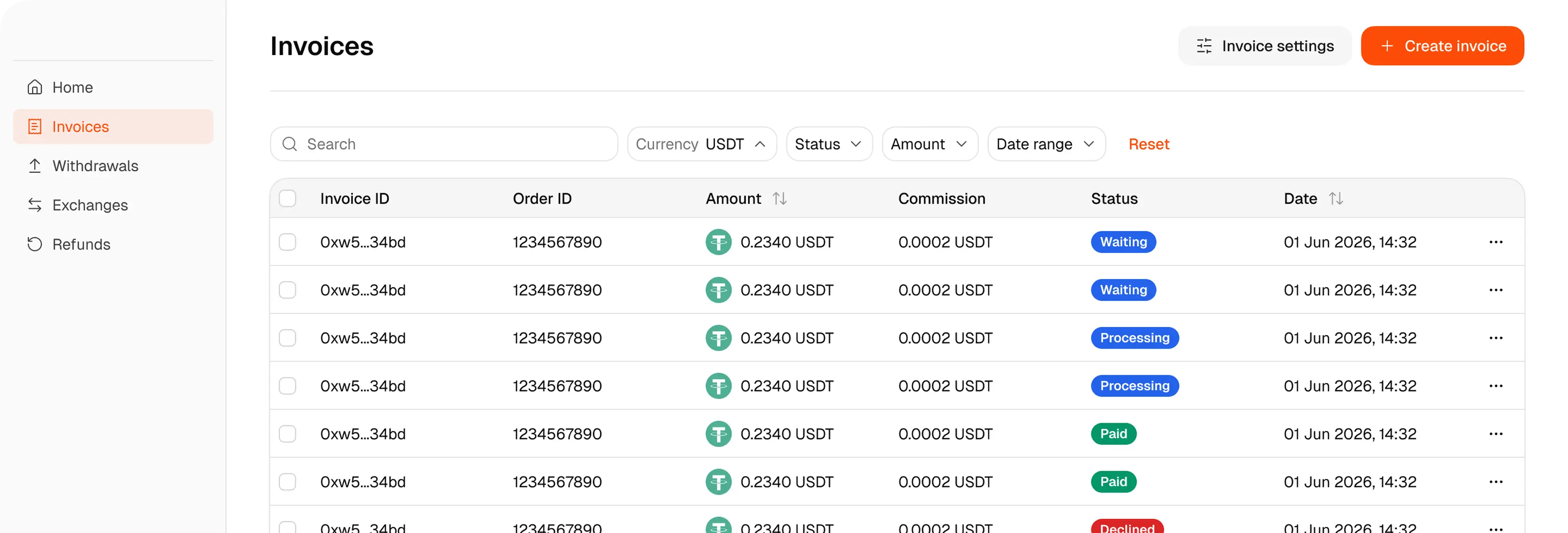Click the USDT coin icon in the first Waiting row
The height and width of the screenshot is (533, 1568).
click(x=718, y=242)
